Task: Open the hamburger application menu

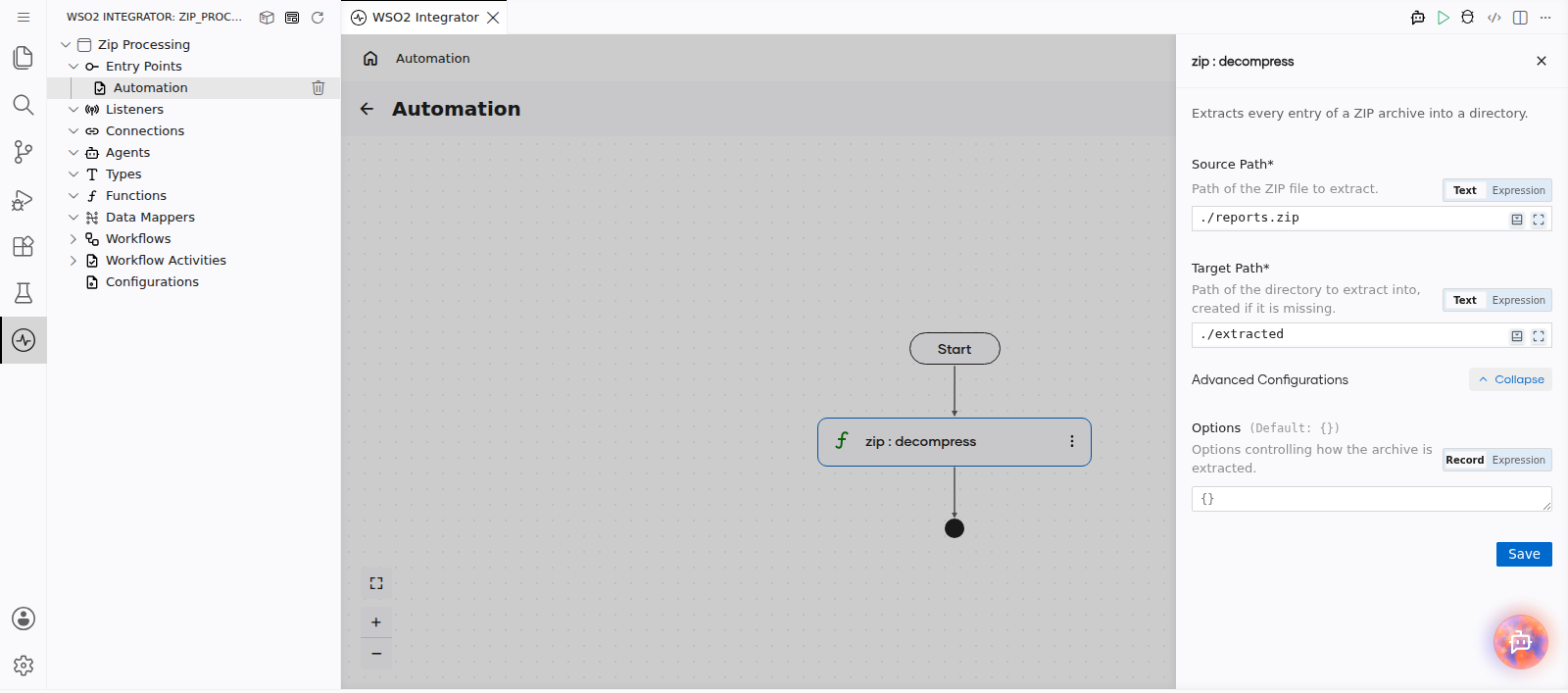Action: coord(24,17)
